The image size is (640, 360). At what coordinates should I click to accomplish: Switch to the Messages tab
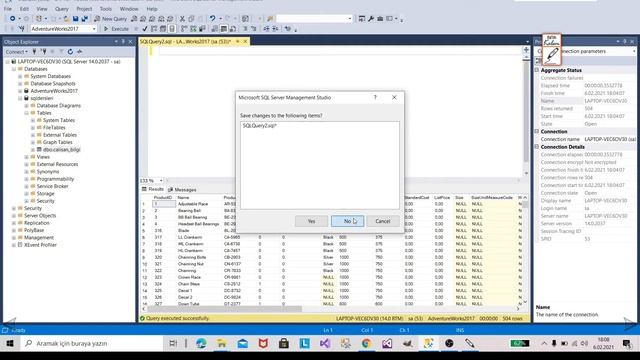[182, 190]
